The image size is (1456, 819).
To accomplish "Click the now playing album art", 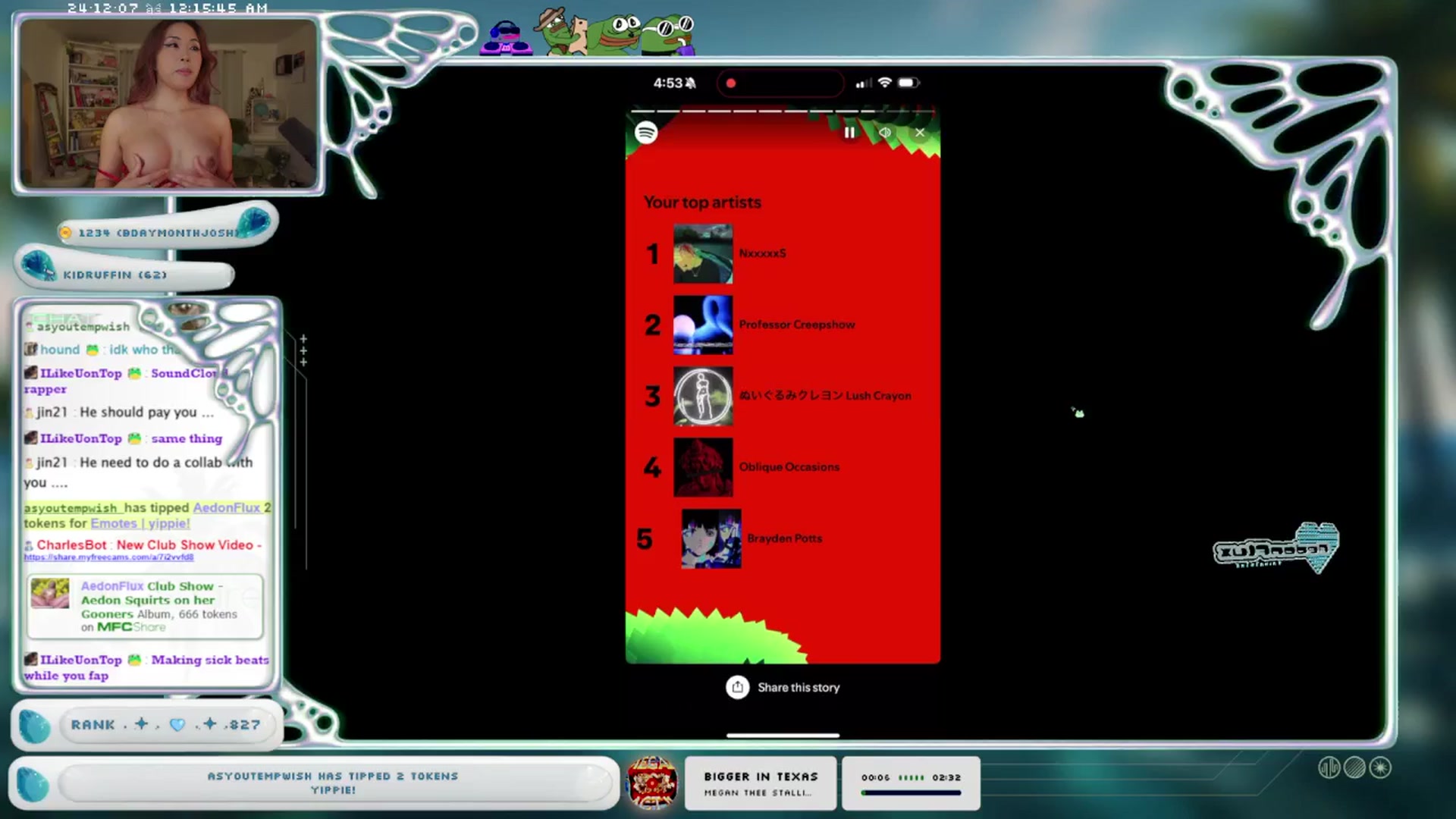I will (x=652, y=783).
